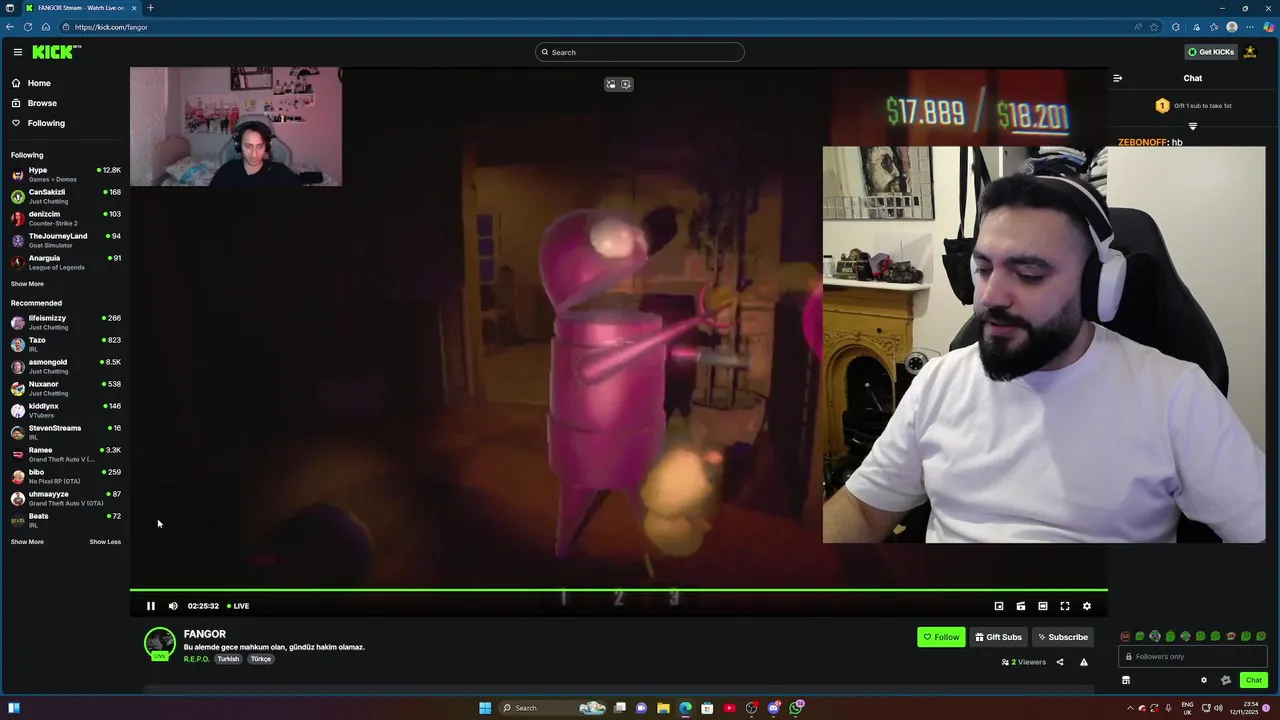Open TheJourneyLand channel
This screenshot has height=720, width=1280.
(x=65, y=240)
